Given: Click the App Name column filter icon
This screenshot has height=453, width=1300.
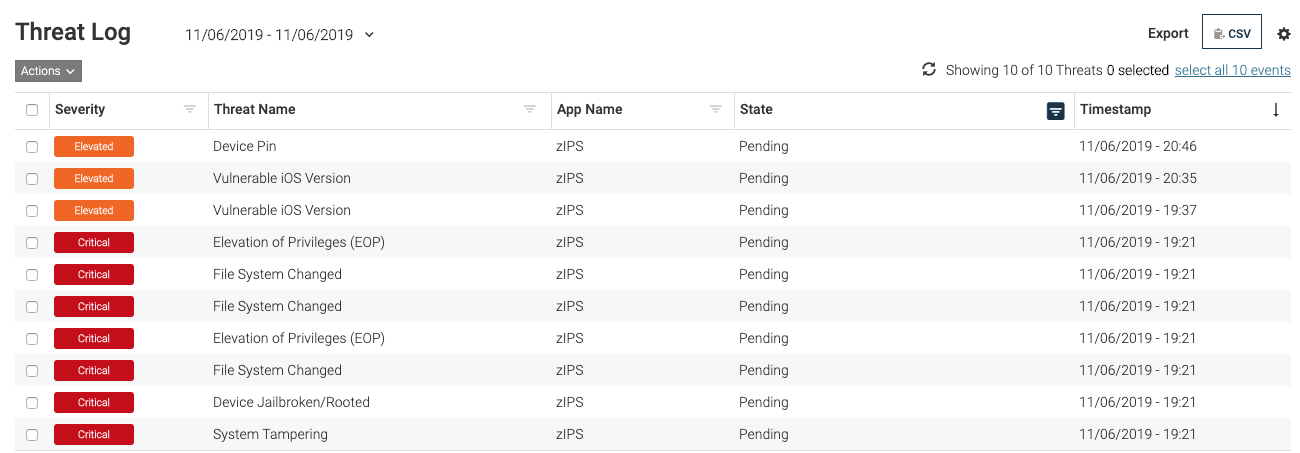Looking at the screenshot, I should pyautogui.click(x=715, y=109).
